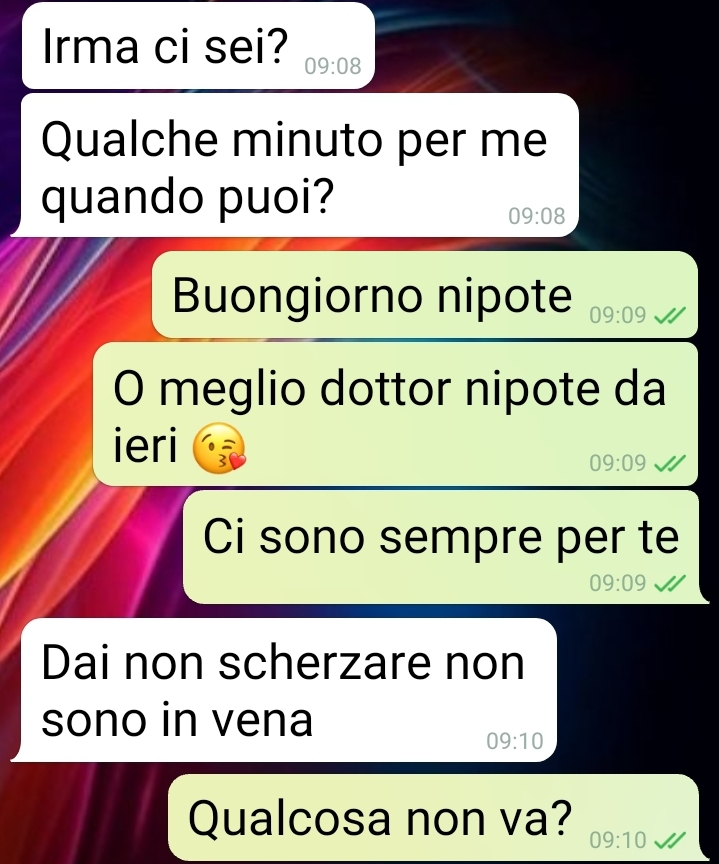Tap the 09:08 timestamp on 'Irma ci sei?'

click(333, 66)
